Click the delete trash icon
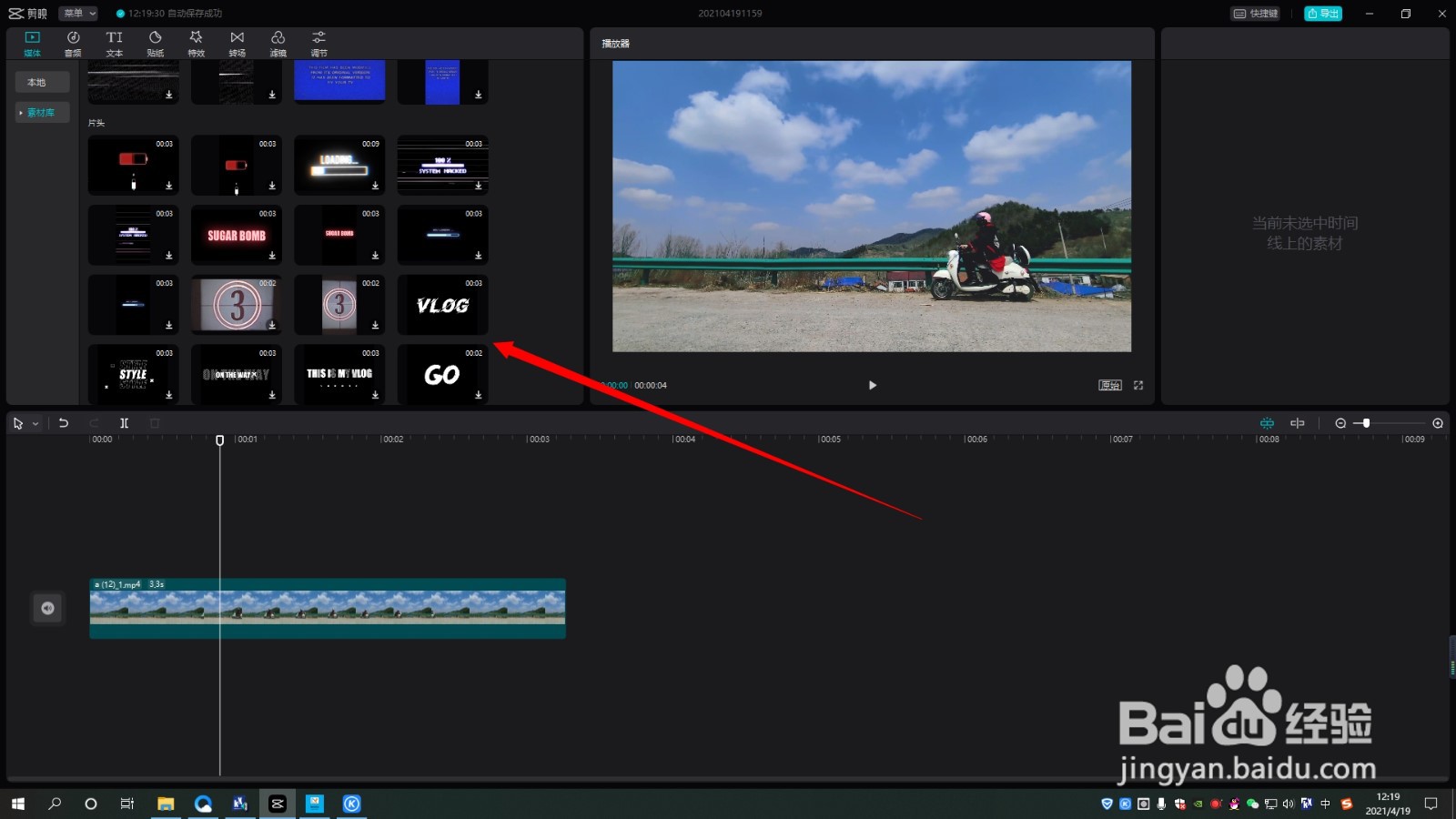 [x=155, y=423]
